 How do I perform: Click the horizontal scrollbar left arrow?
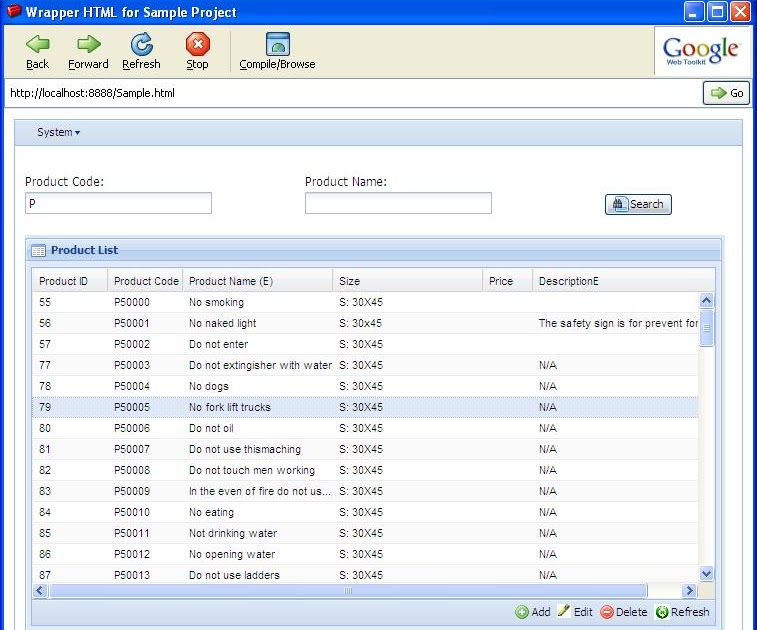(x=40, y=590)
